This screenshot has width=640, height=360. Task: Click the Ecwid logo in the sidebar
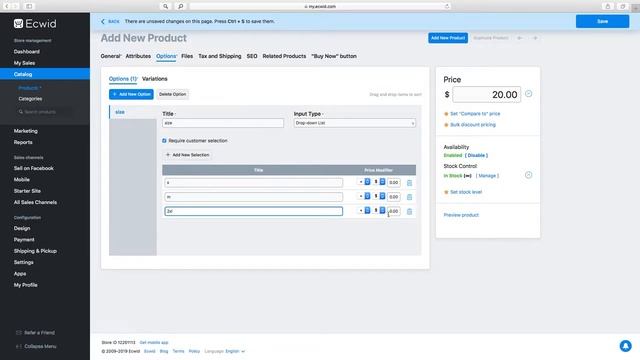pos(35,24)
